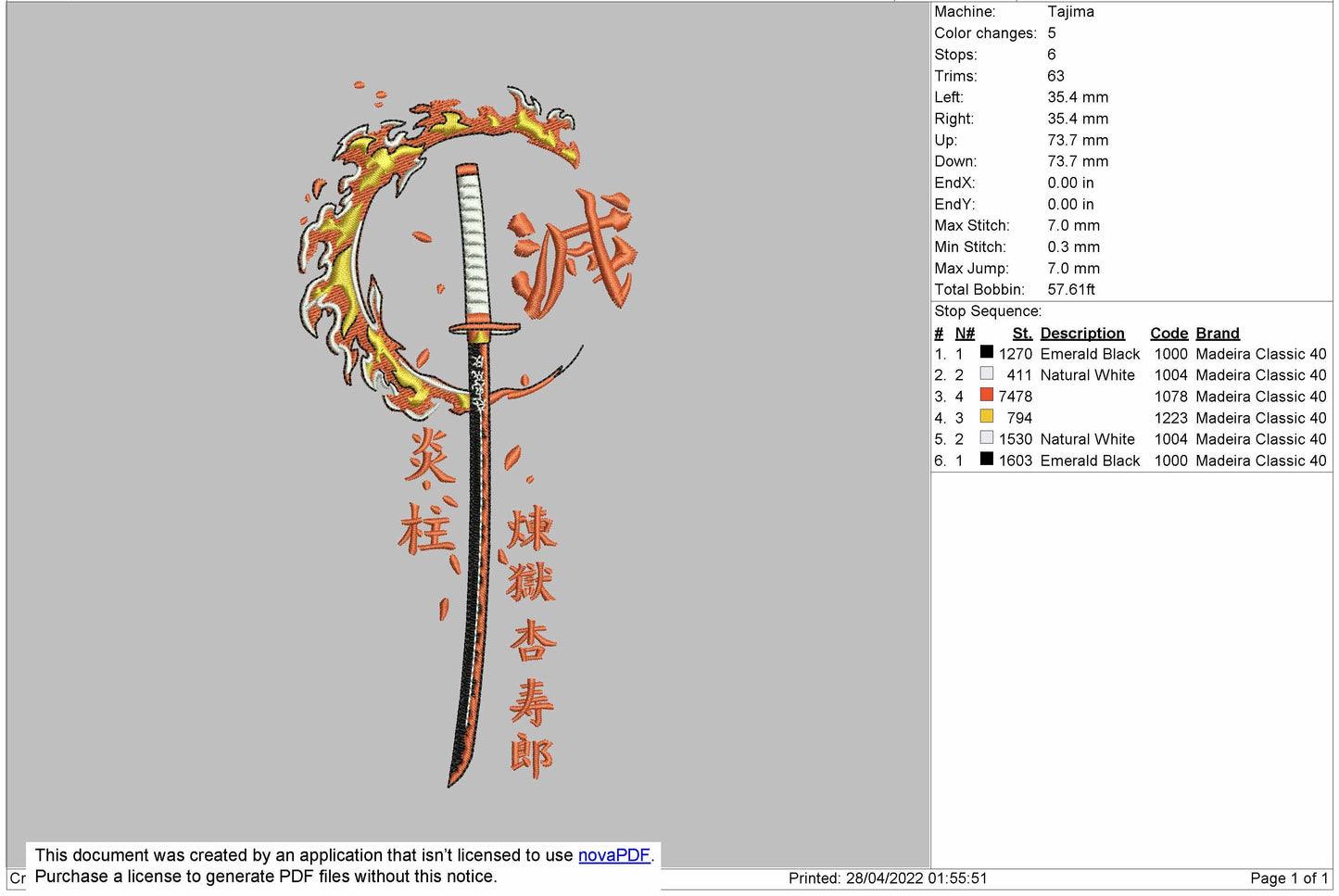The image size is (1339, 896).
Task: Click the katana handle in the design
Action: (x=474, y=243)
